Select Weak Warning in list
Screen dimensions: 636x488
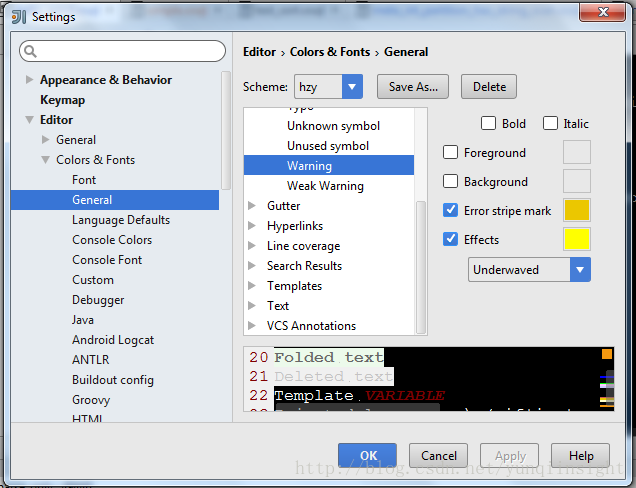325,186
